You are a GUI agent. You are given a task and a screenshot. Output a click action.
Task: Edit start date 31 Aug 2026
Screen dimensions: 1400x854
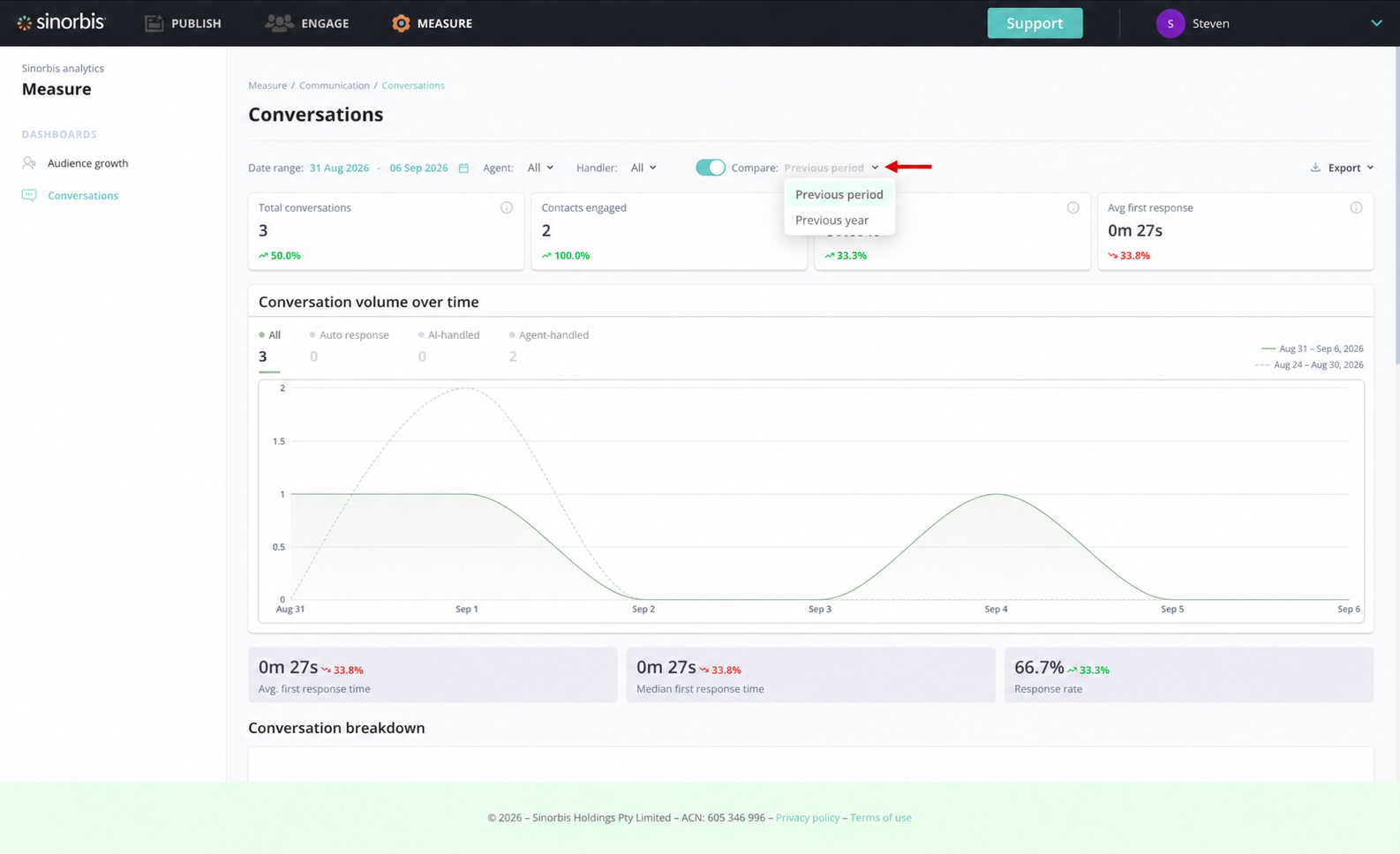tap(339, 168)
